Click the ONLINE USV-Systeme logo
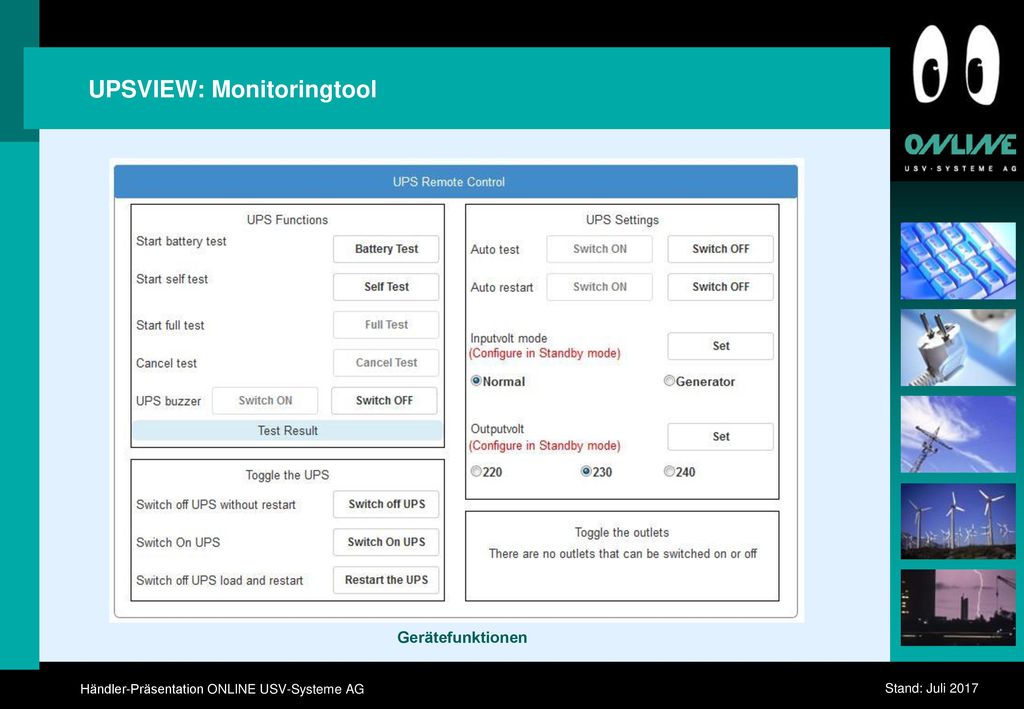1024x709 pixels. [959, 152]
